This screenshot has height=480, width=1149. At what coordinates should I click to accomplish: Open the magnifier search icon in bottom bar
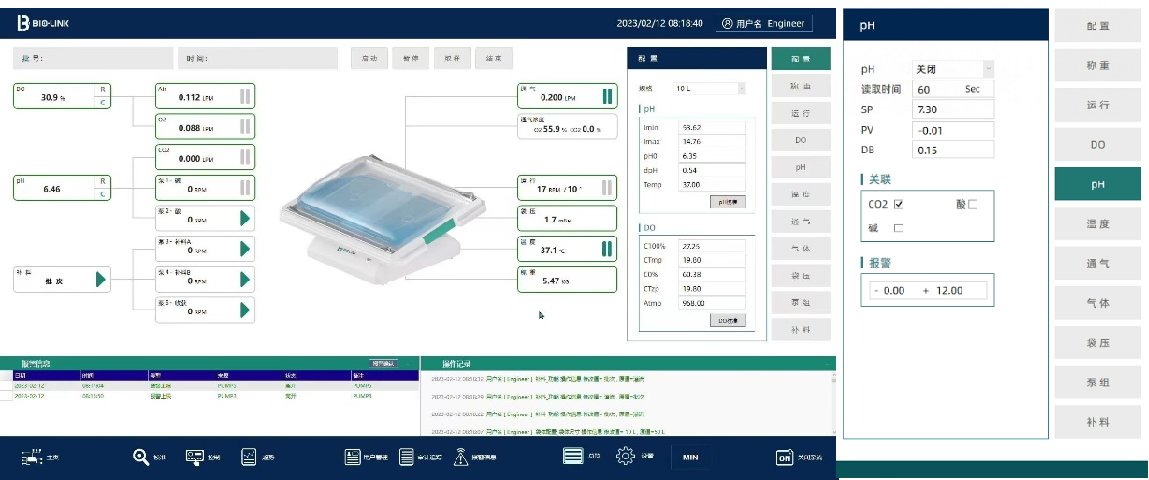coord(141,457)
